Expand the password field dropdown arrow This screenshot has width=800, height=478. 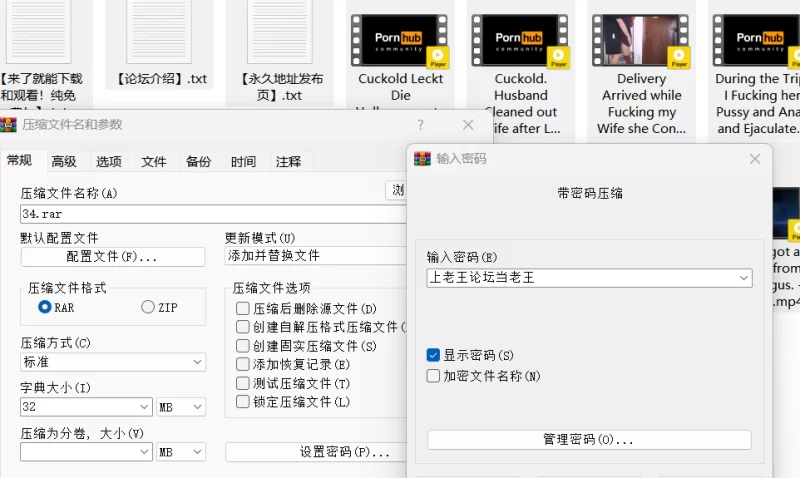(743, 278)
